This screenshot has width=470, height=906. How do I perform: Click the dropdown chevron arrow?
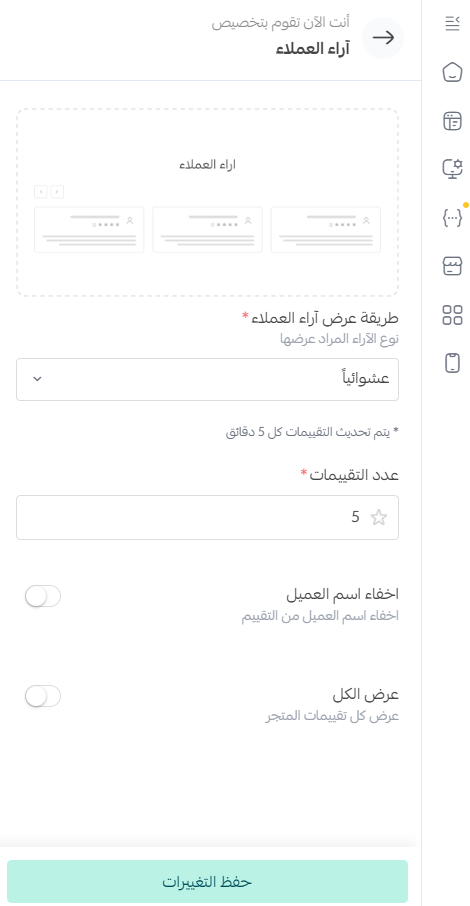coord(37,379)
